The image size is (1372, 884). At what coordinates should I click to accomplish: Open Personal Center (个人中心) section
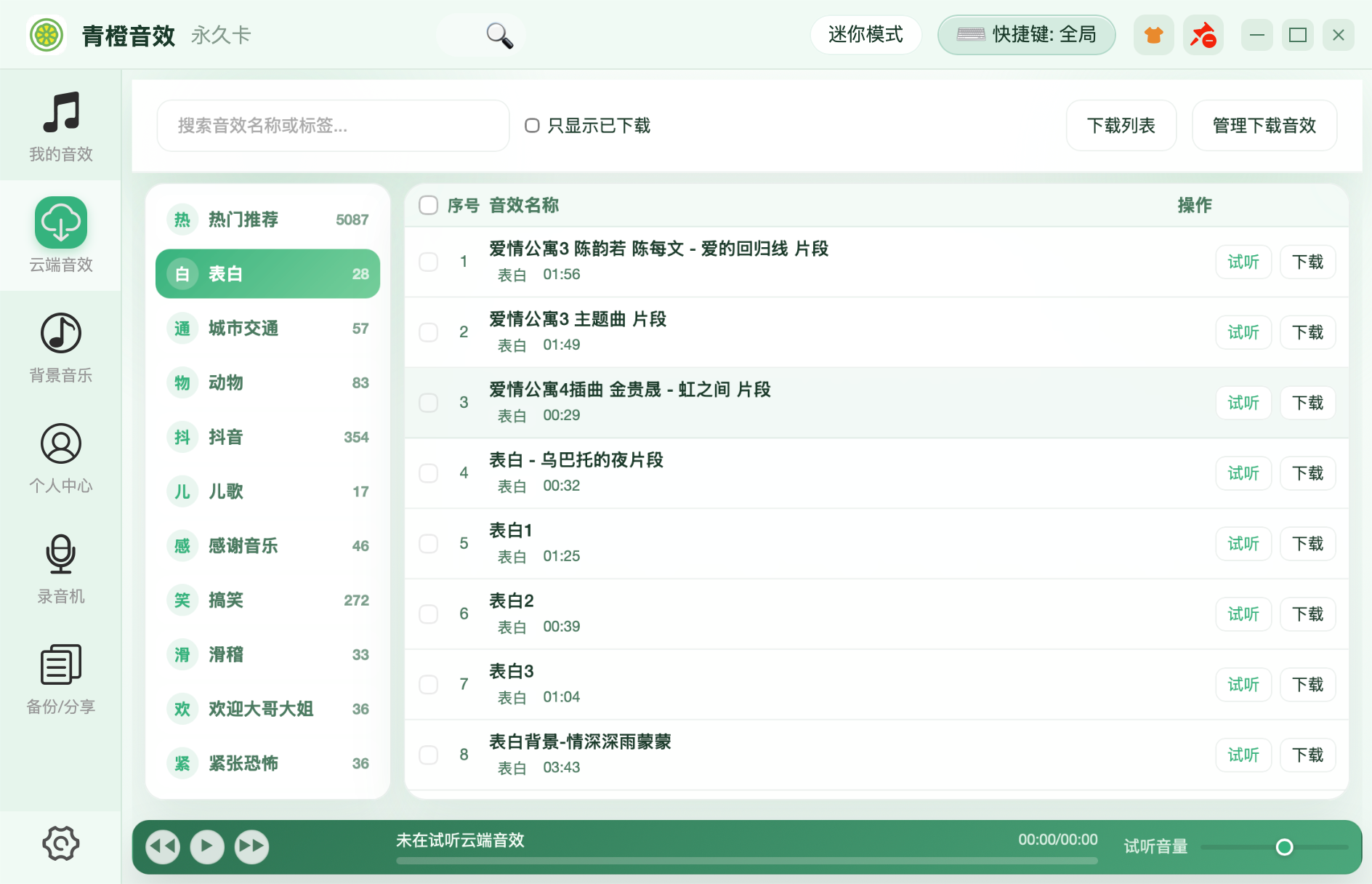point(60,457)
